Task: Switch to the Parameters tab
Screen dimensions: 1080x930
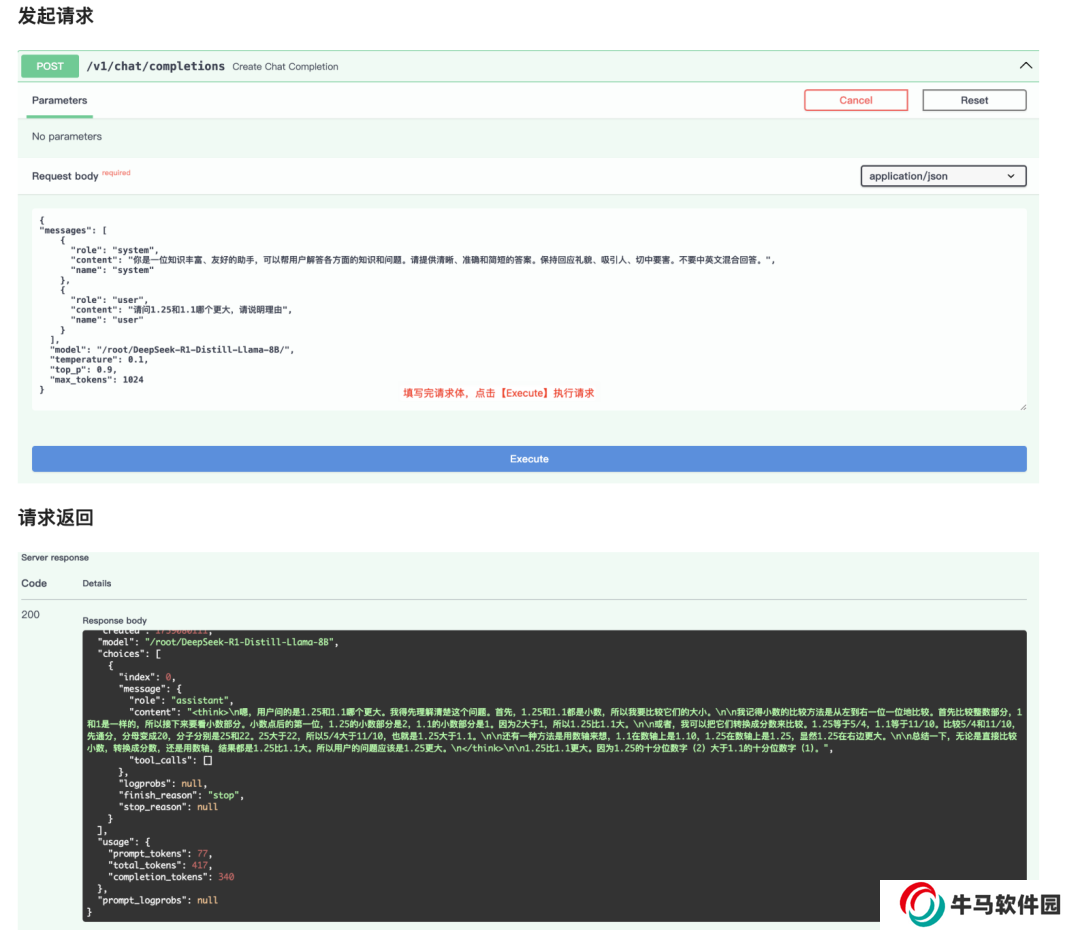Action: pos(59,100)
